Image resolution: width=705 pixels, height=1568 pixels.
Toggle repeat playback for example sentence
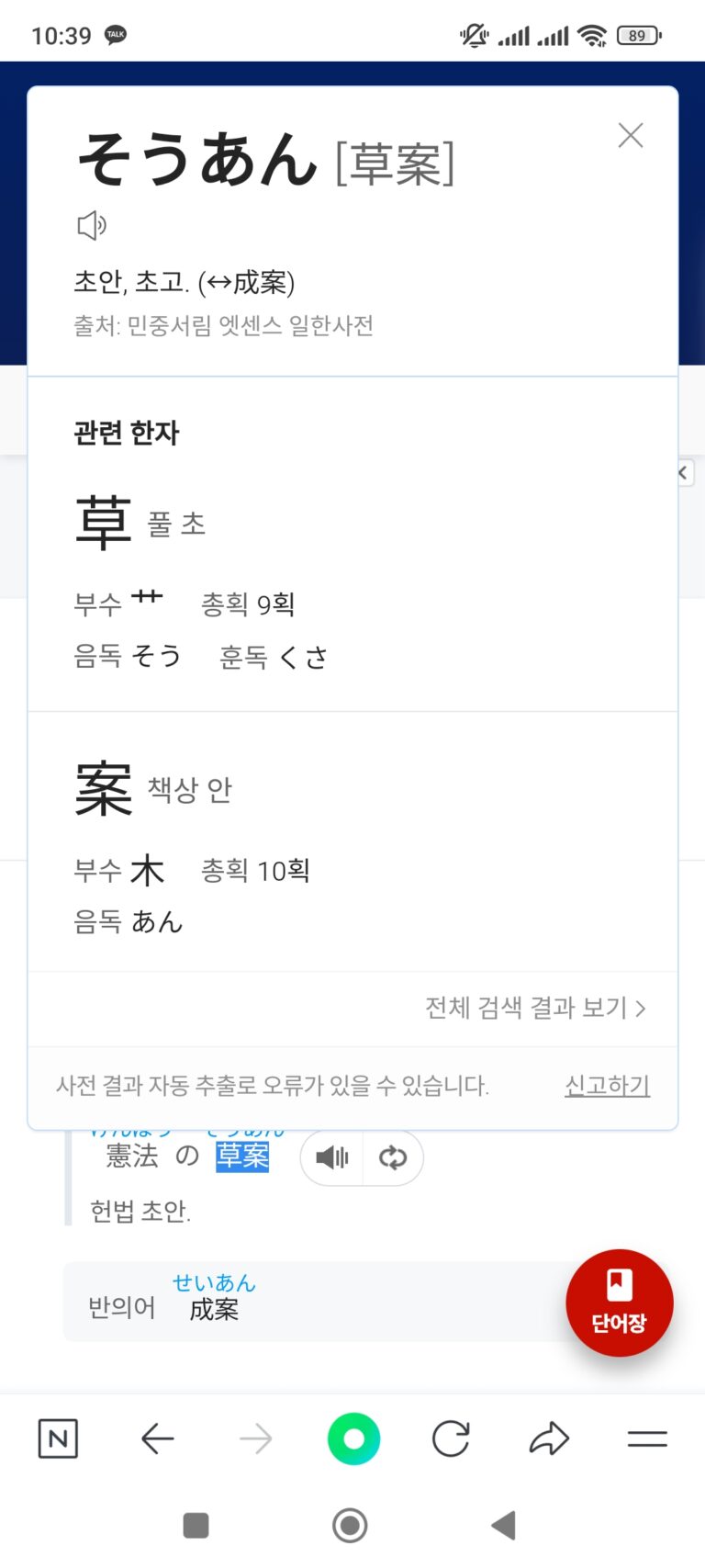pyautogui.click(x=392, y=1157)
